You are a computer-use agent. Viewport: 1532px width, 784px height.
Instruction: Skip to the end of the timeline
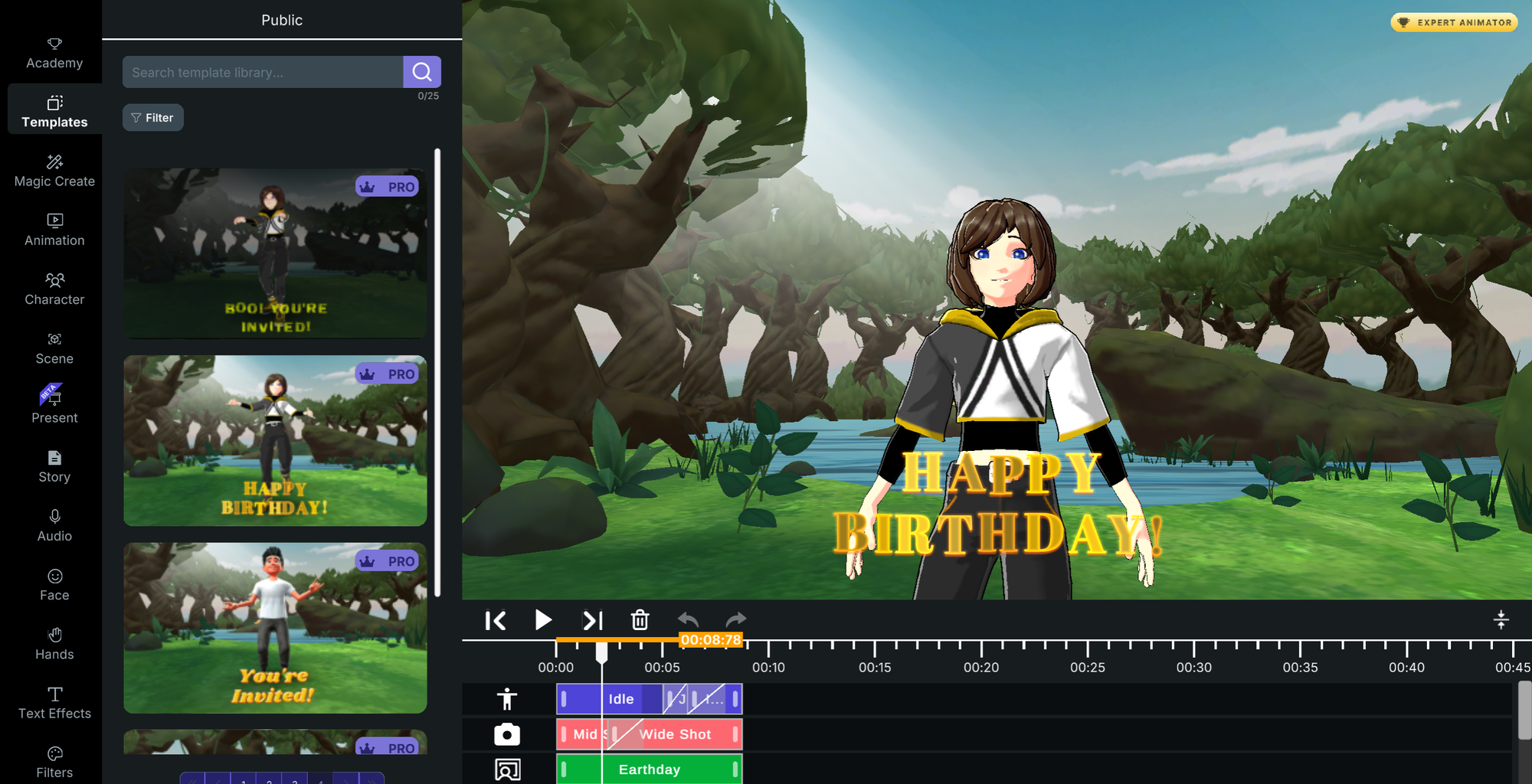click(x=592, y=621)
